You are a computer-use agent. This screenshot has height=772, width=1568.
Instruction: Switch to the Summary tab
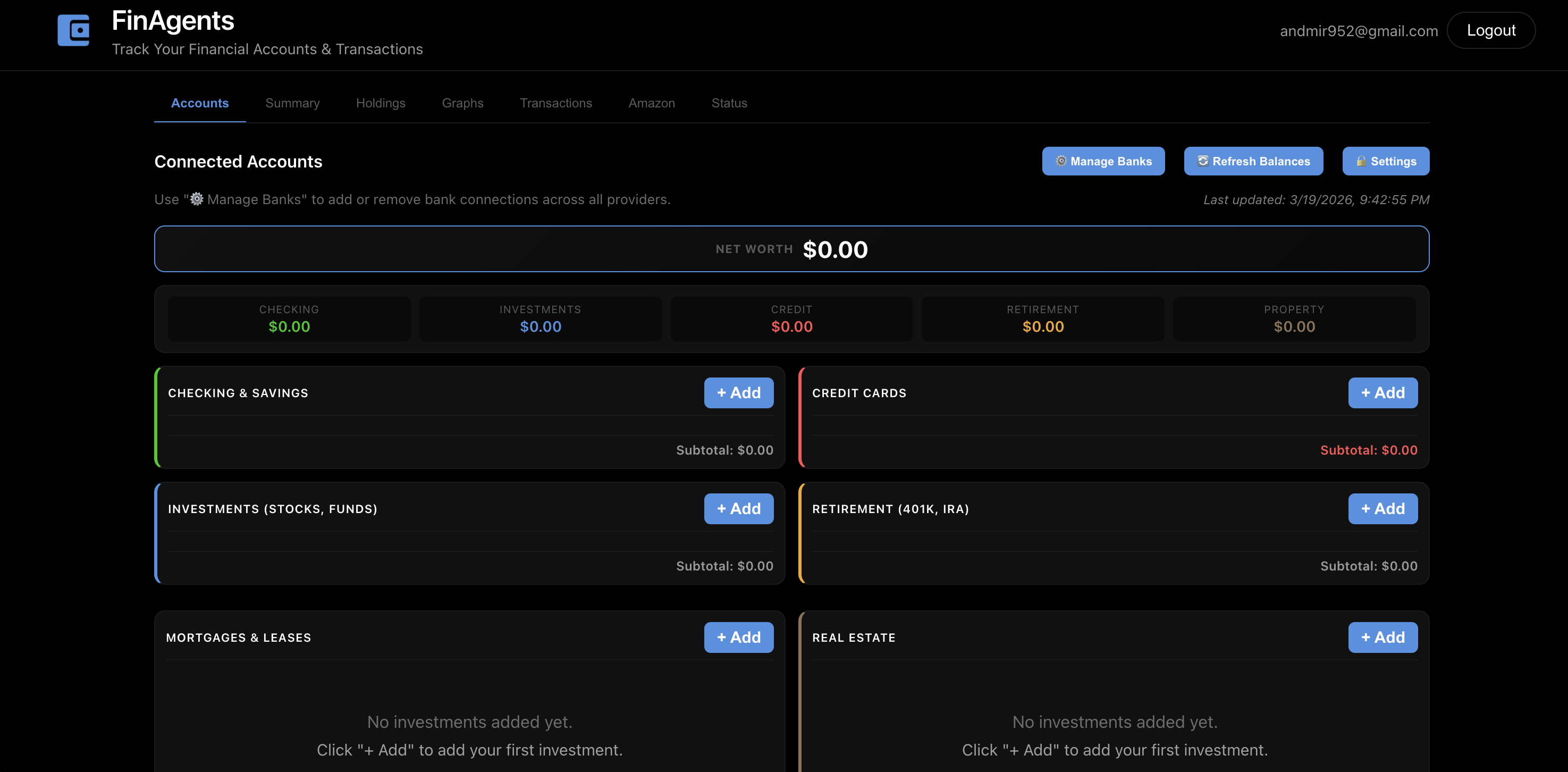[292, 103]
